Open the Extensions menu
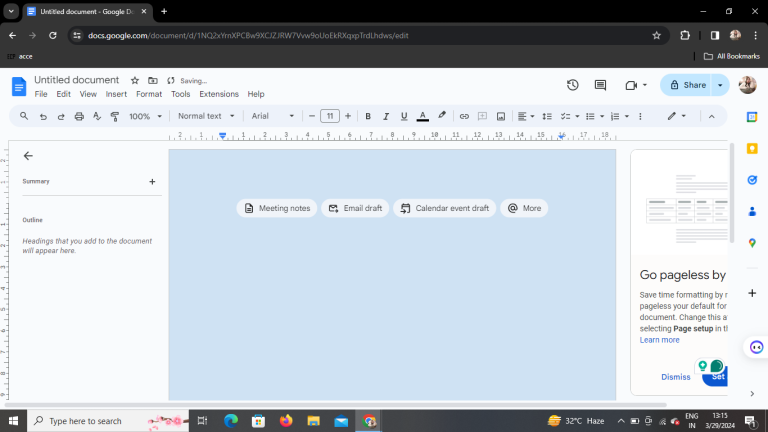Viewport: 768px width, 432px height. click(x=219, y=94)
